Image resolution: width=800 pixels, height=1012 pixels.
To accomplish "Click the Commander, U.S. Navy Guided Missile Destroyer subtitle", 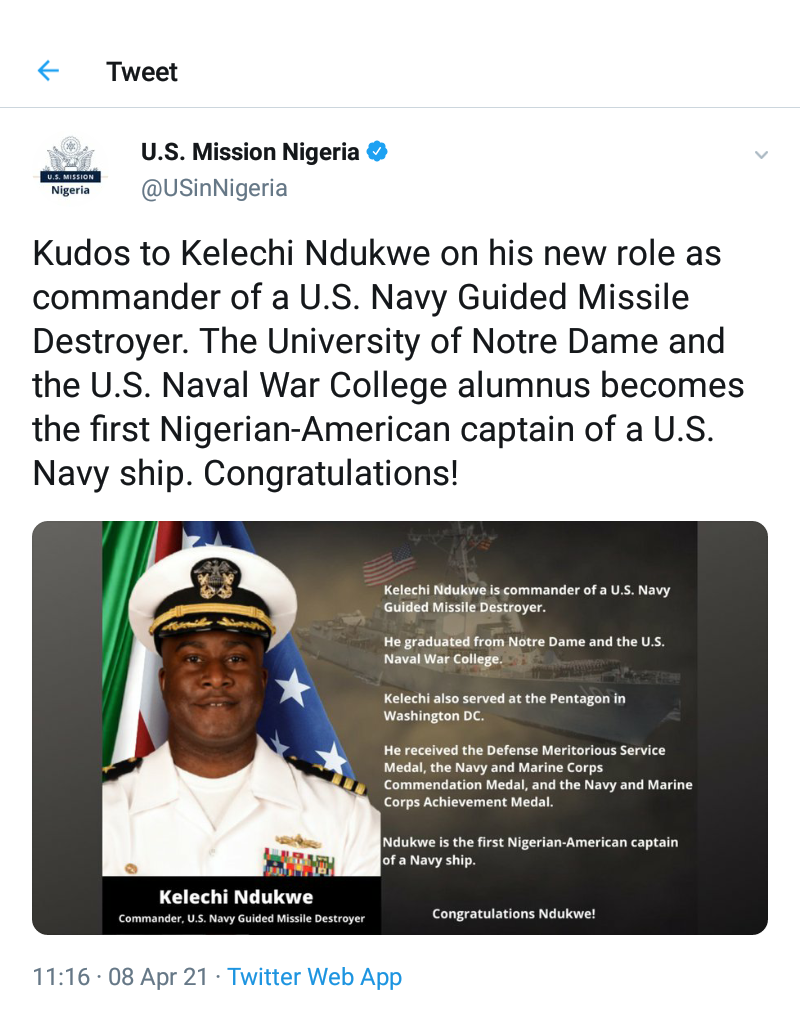I will [241, 918].
